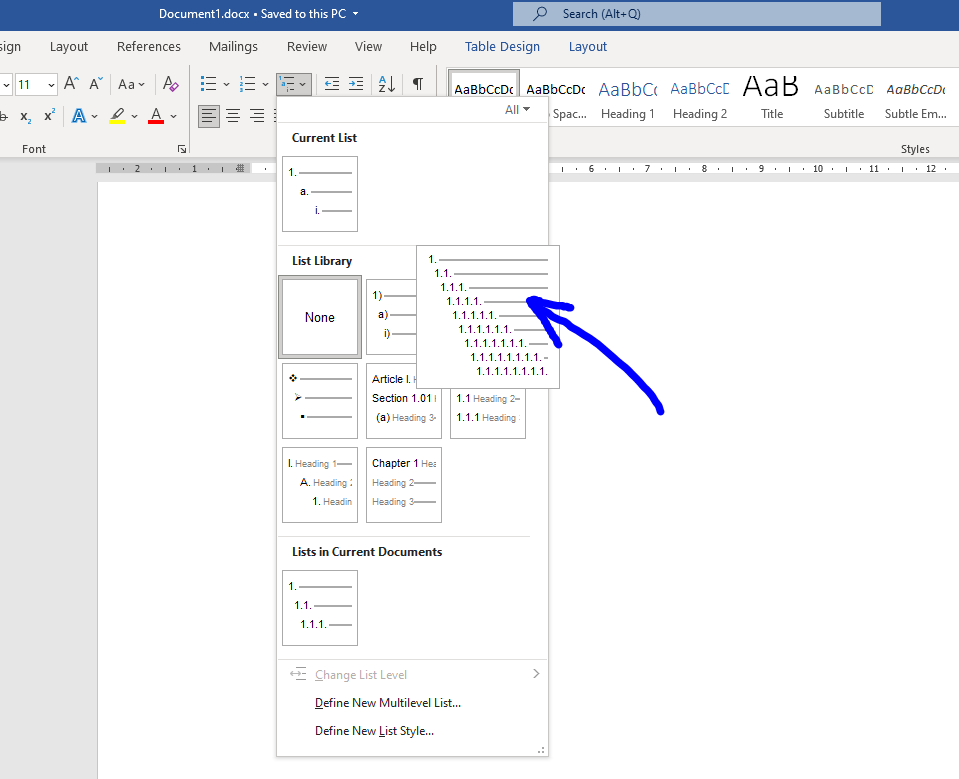
Task: Toggle superscript formatting
Action: pyautogui.click(x=49, y=116)
